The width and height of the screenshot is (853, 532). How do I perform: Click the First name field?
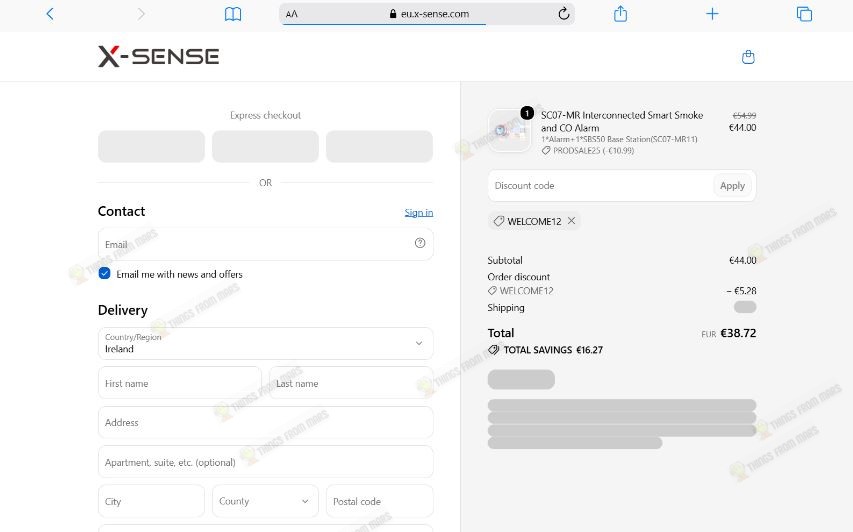click(180, 383)
